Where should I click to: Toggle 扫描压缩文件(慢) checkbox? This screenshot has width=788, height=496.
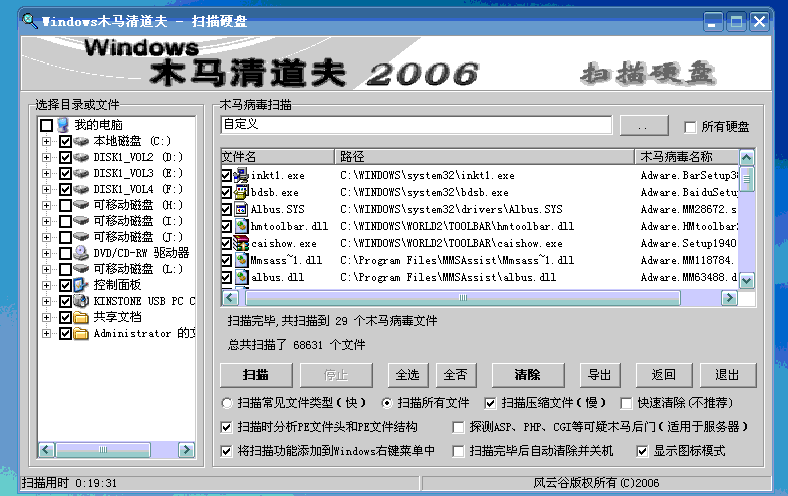[490, 403]
